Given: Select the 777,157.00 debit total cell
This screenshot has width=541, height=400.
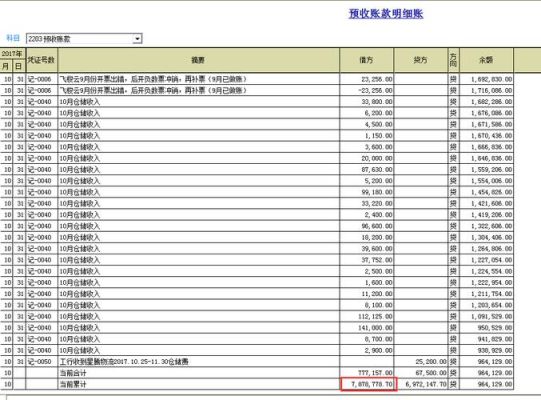Looking at the screenshot, I should [366, 373].
